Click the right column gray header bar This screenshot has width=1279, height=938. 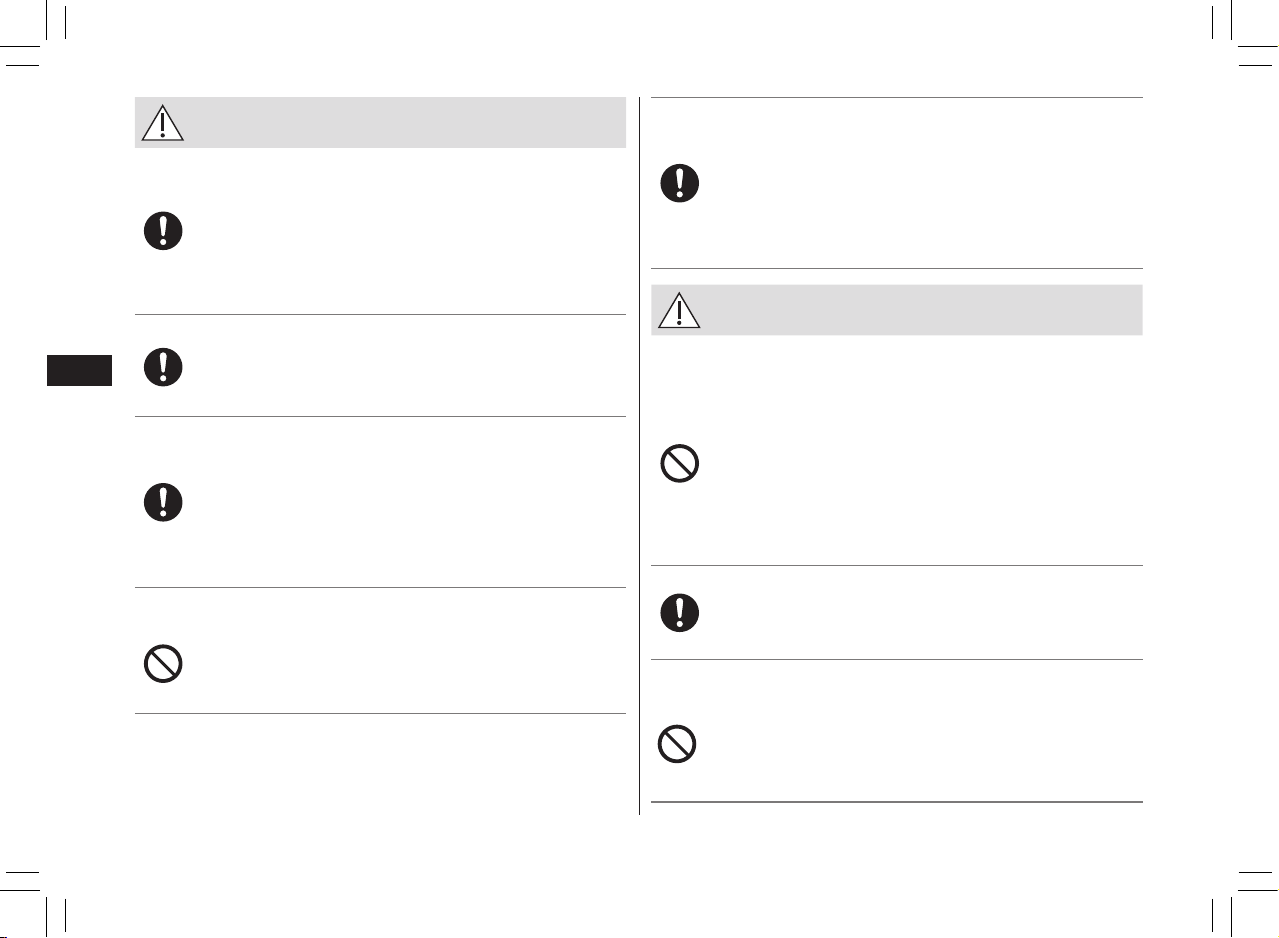tap(897, 310)
